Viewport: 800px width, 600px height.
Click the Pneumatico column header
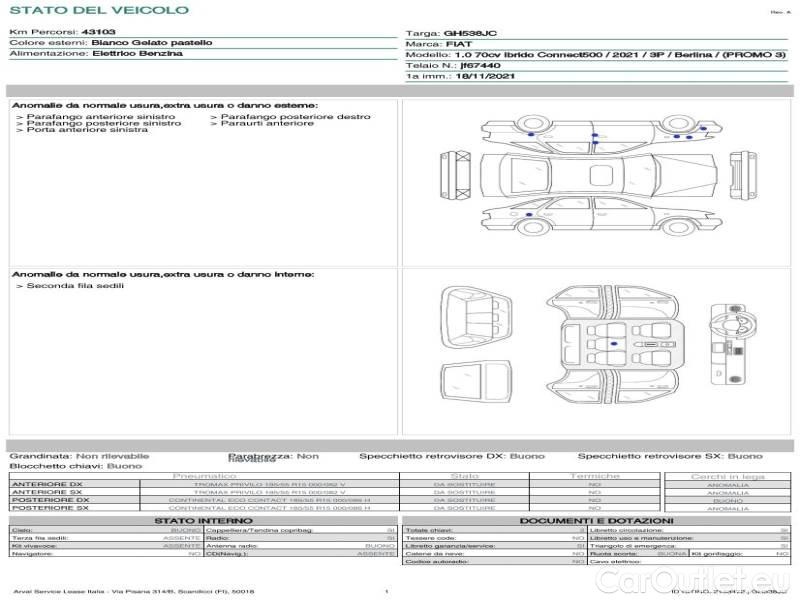click(204, 476)
